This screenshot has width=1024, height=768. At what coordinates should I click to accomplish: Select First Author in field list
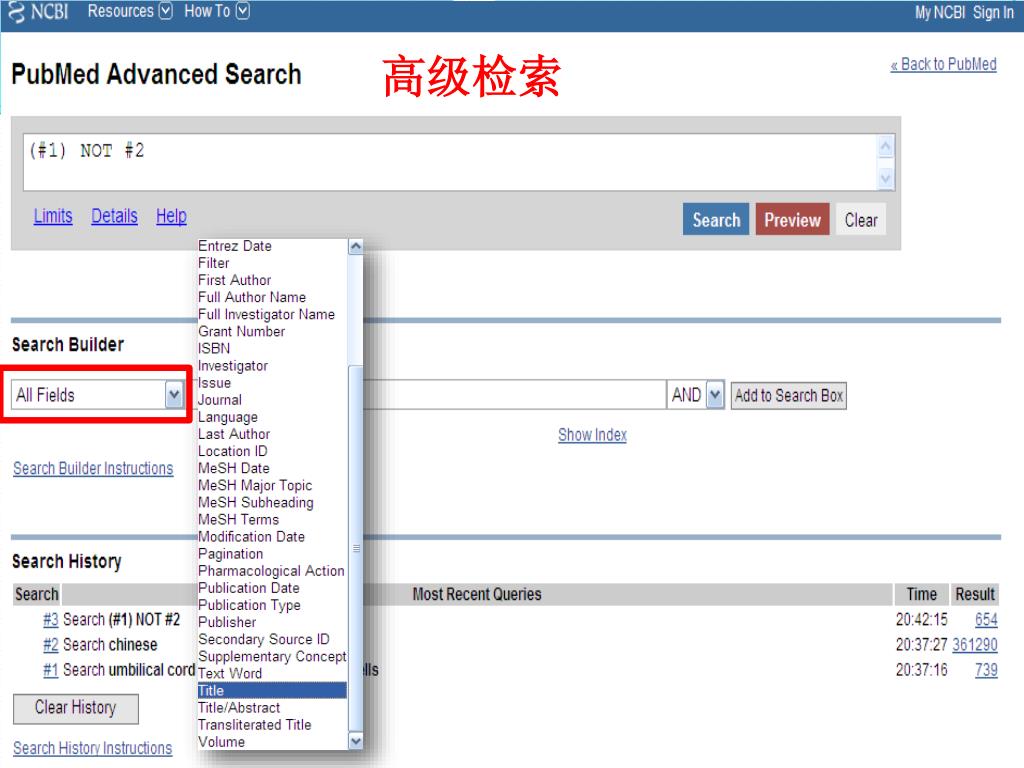272,280
